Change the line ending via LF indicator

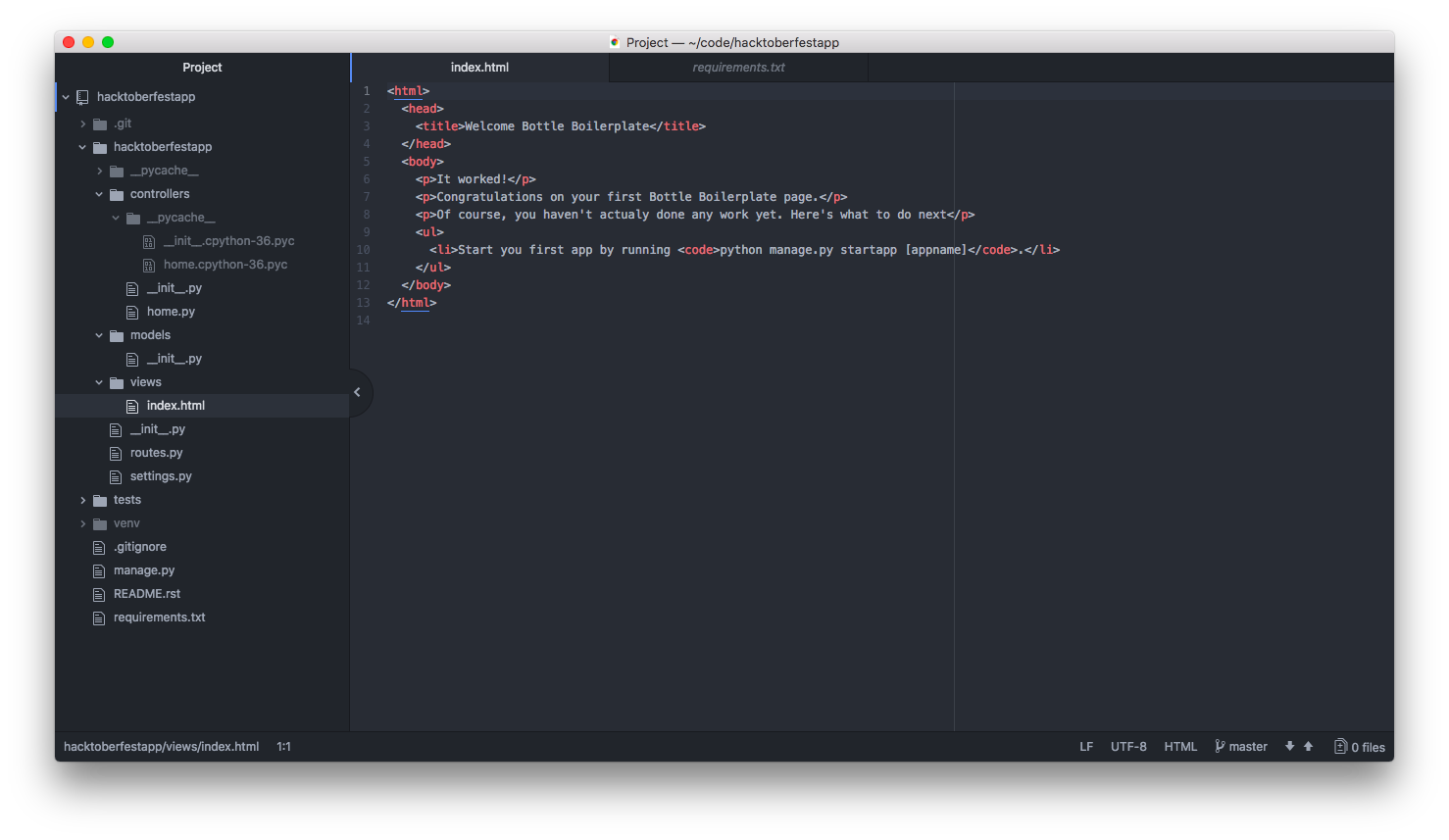tap(1085, 746)
